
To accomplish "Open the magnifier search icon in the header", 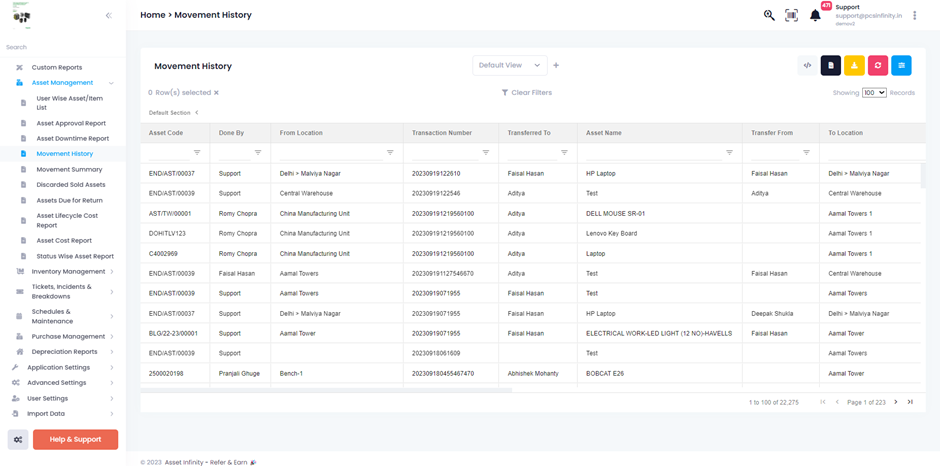I will point(769,16).
